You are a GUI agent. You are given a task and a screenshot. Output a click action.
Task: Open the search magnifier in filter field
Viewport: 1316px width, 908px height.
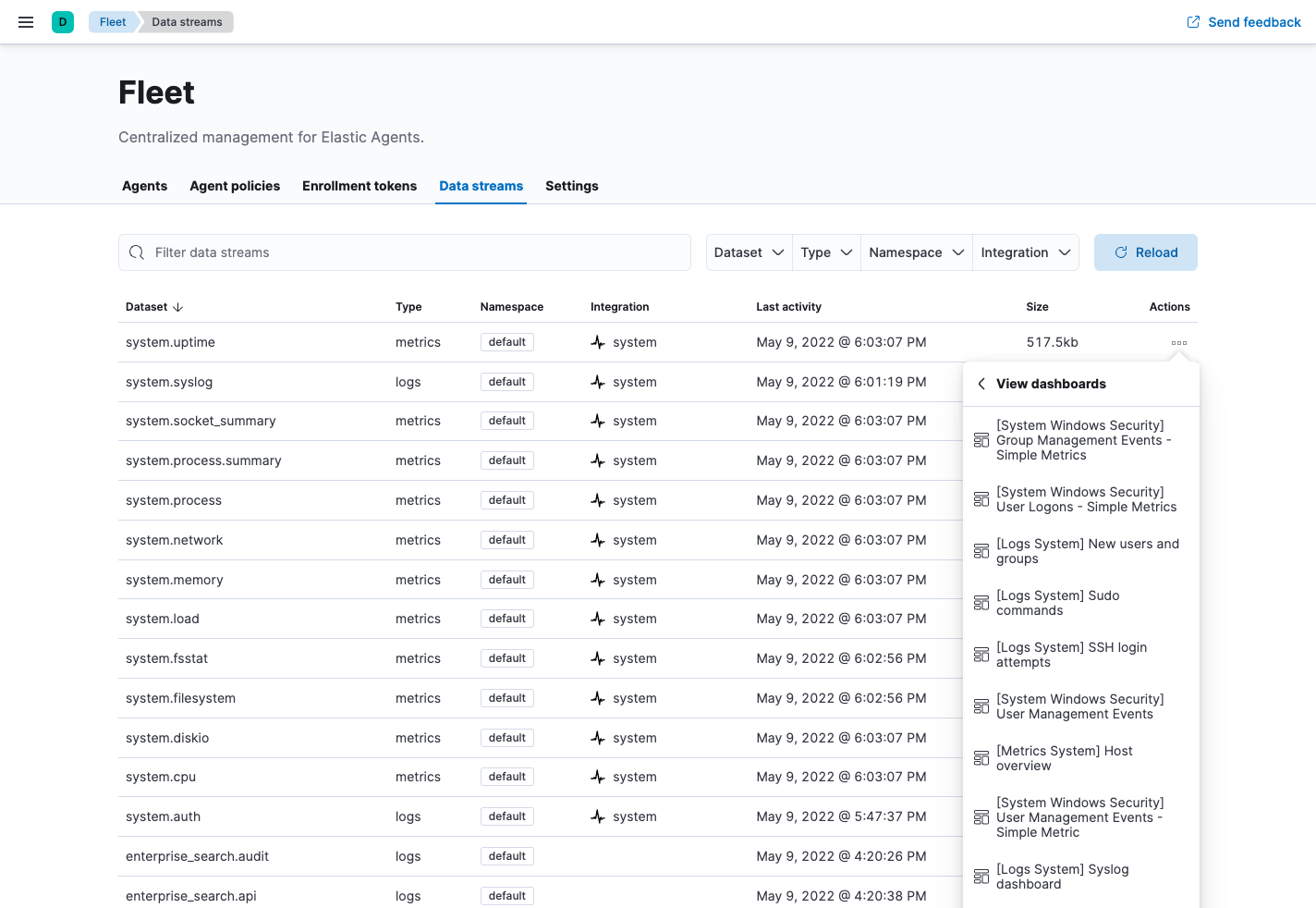click(137, 252)
